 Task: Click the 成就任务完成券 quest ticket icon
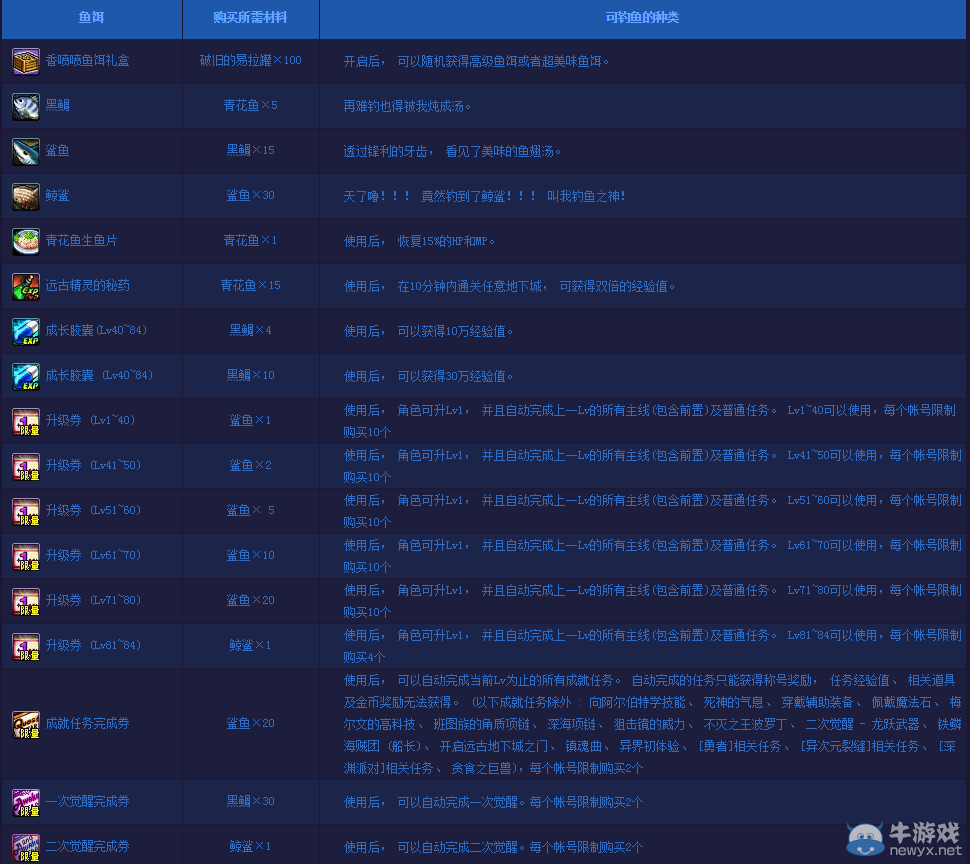(x=26, y=724)
